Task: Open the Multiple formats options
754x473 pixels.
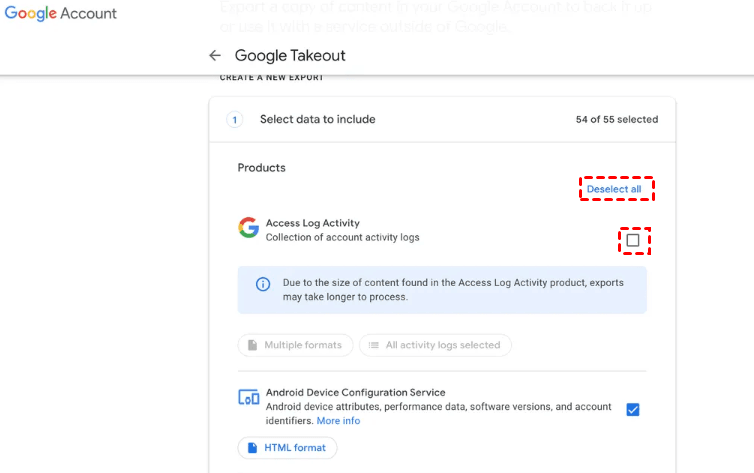Action: pos(295,345)
